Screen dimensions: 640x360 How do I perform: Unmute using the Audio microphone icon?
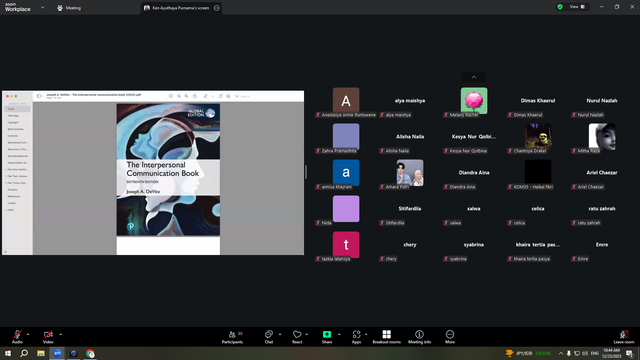(17, 334)
